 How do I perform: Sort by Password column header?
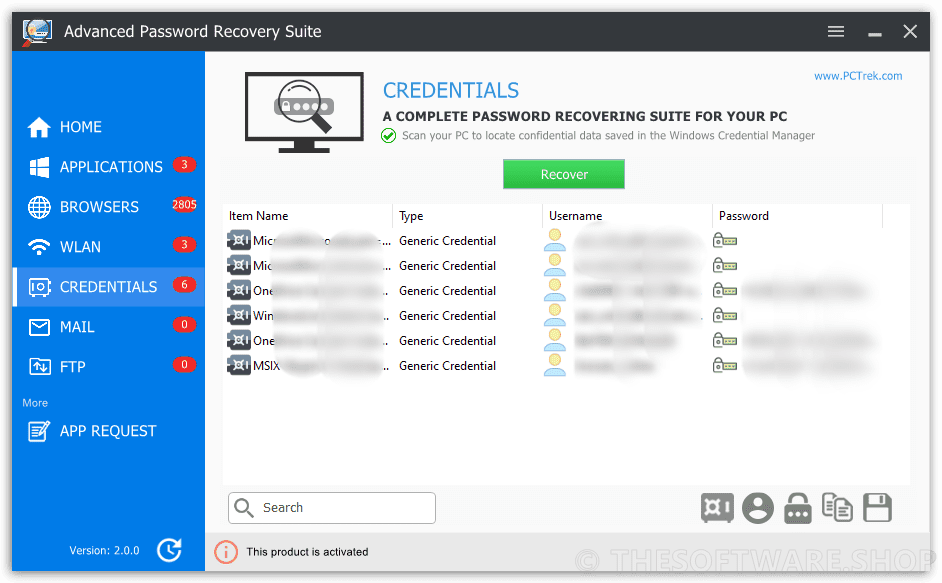(797, 216)
